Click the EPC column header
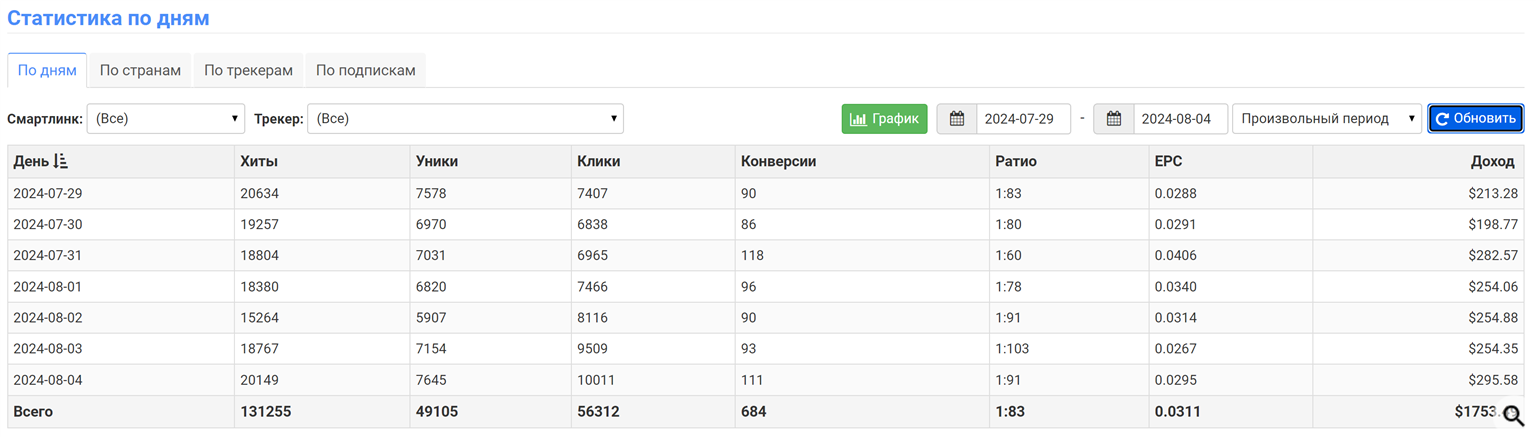This screenshot has width=1536, height=437. point(1168,161)
